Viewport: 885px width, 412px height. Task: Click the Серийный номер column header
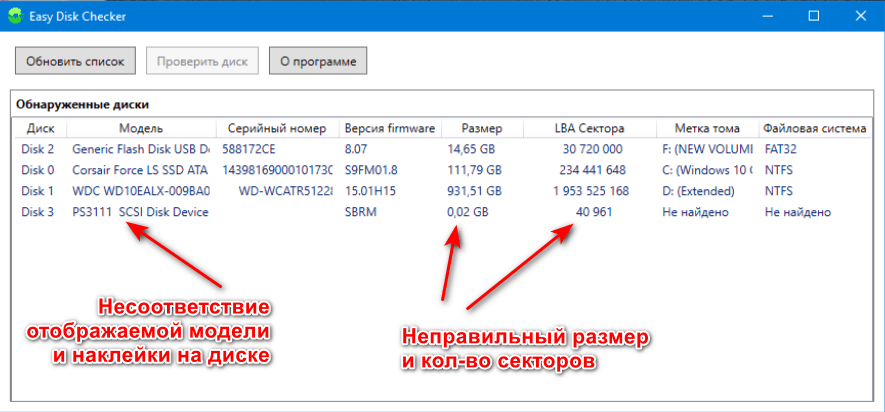pos(277,129)
